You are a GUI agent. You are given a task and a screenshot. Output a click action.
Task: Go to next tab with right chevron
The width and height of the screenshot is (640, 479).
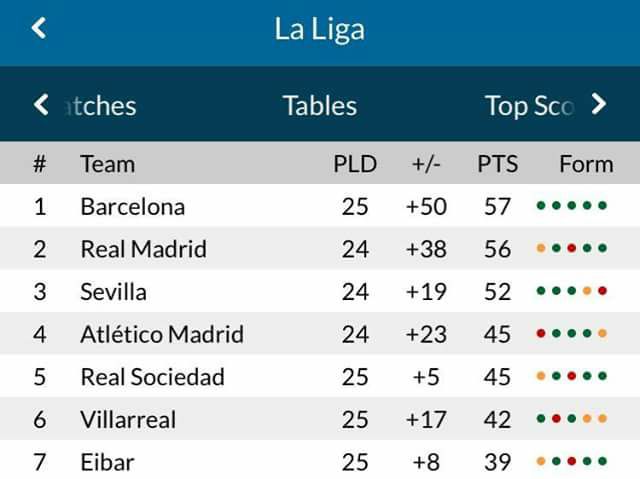point(599,105)
